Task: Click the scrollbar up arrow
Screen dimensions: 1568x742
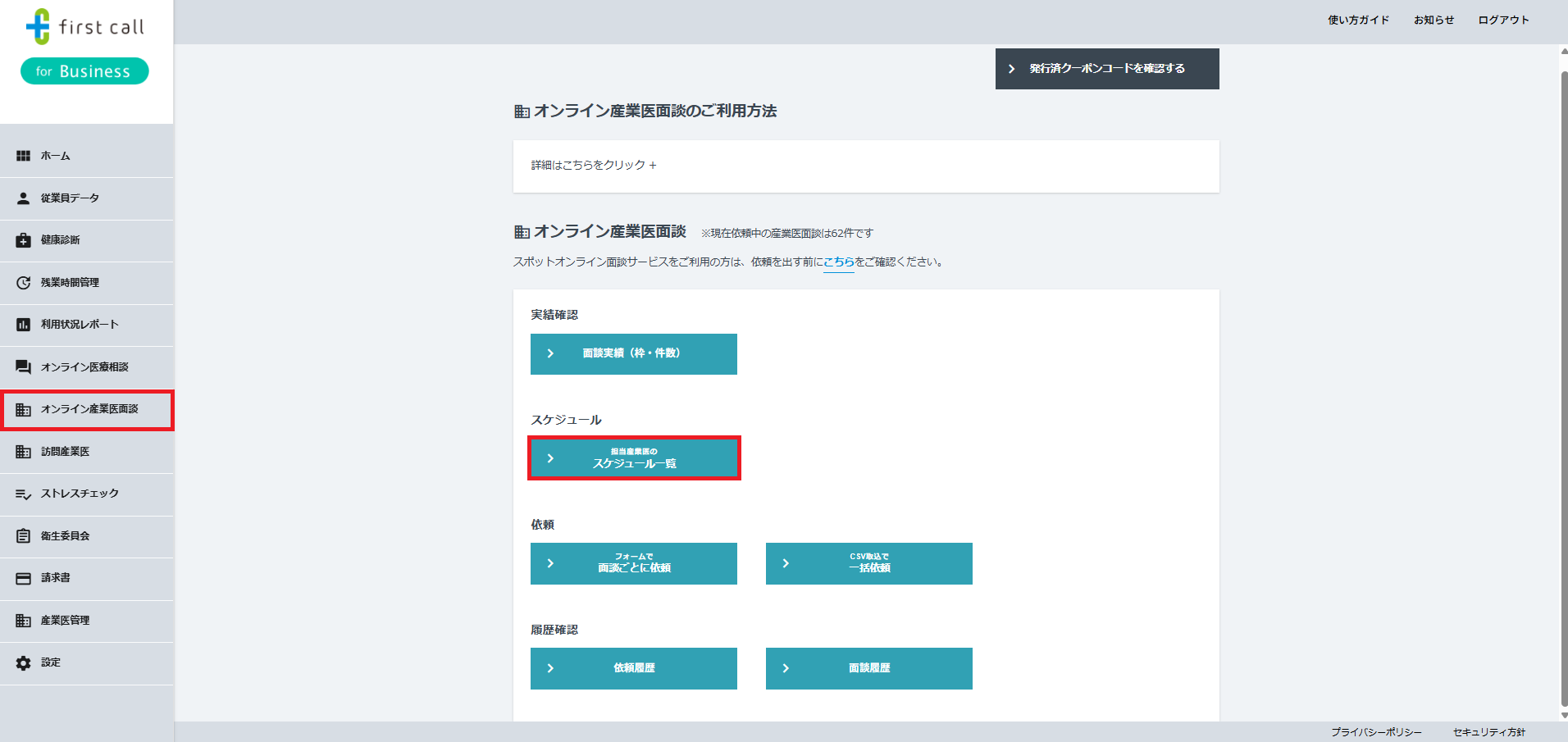Action: click(x=1564, y=51)
